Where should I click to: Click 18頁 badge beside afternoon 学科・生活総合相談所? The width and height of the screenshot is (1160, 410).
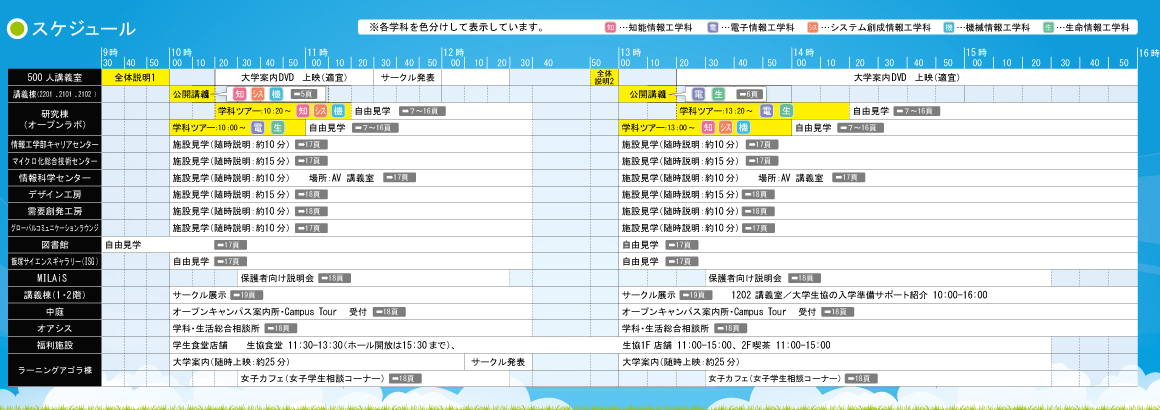tap(729, 328)
